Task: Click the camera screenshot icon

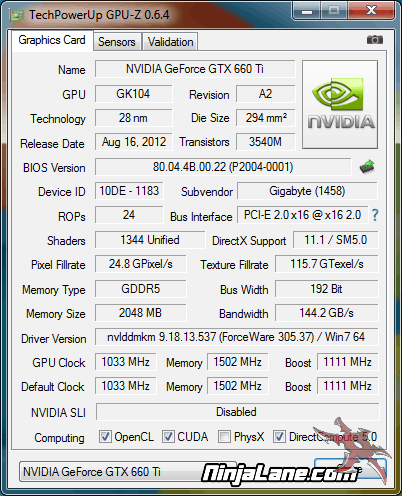Action: tap(375, 40)
